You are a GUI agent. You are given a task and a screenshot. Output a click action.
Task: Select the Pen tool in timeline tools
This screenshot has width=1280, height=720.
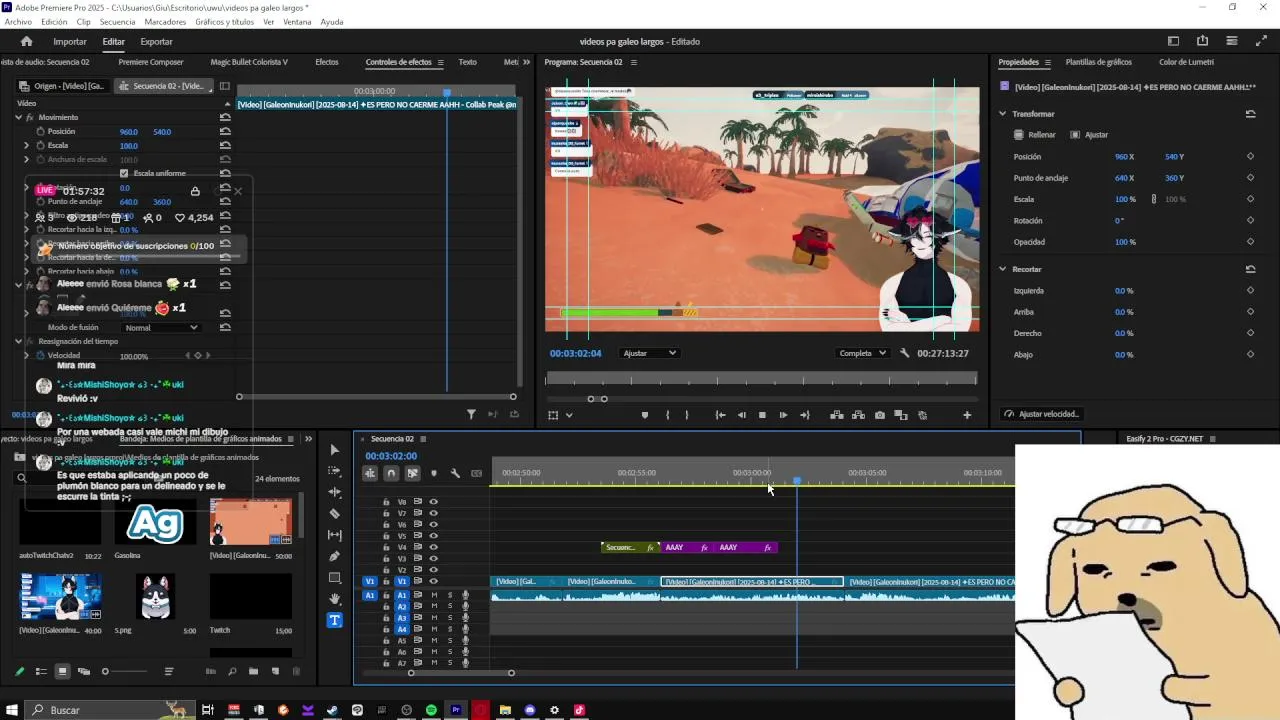coord(334,556)
